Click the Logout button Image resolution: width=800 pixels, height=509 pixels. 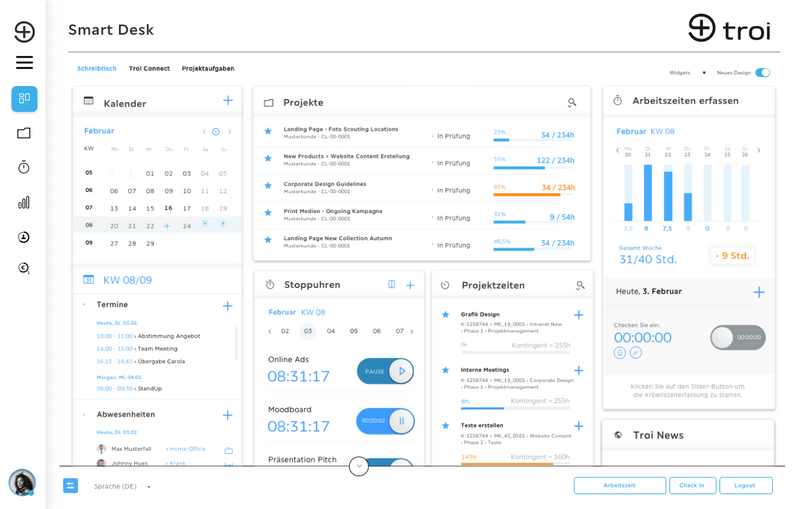pos(745,486)
